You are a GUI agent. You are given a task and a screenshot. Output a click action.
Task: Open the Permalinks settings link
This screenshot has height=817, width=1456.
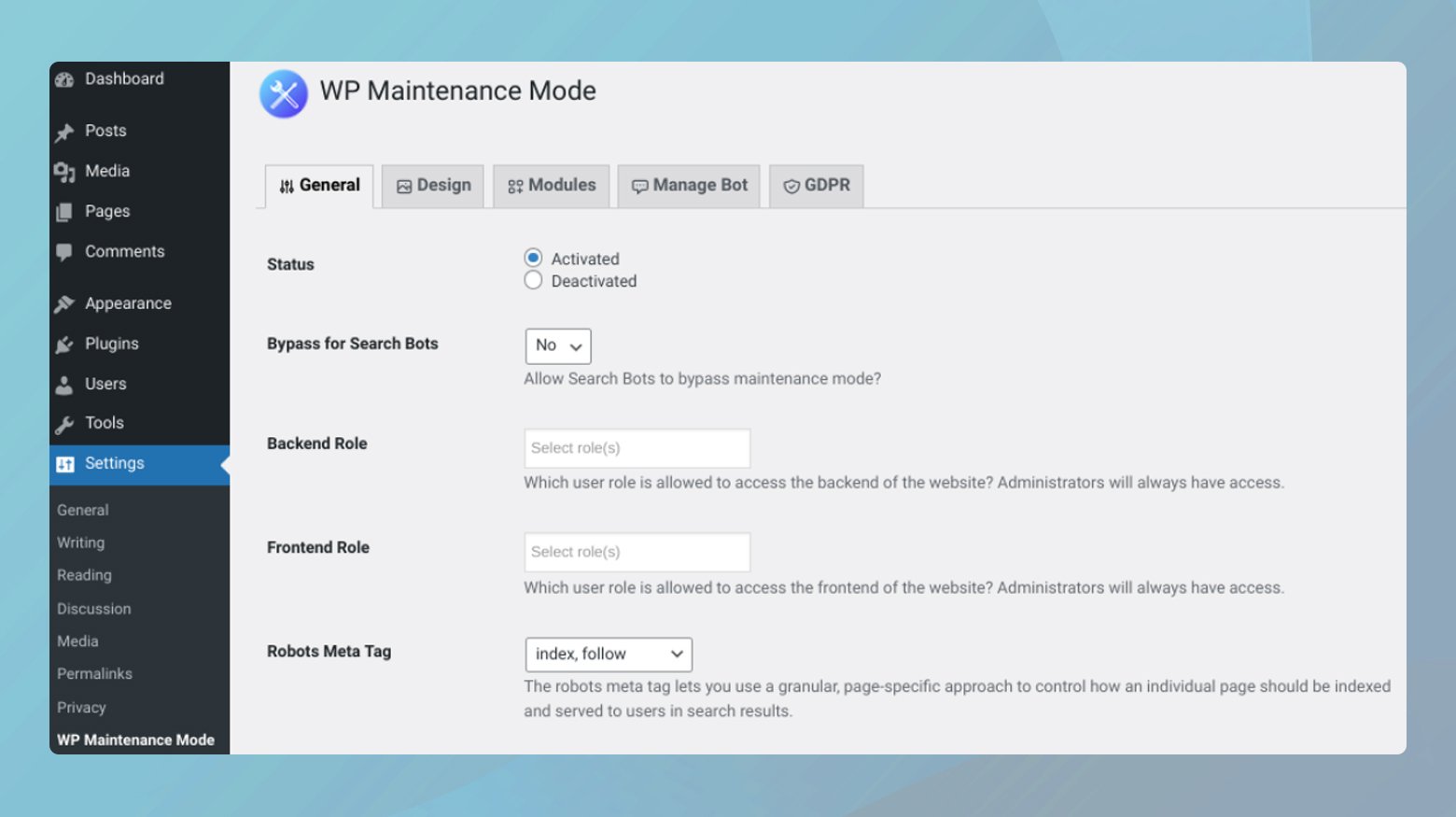pos(95,673)
